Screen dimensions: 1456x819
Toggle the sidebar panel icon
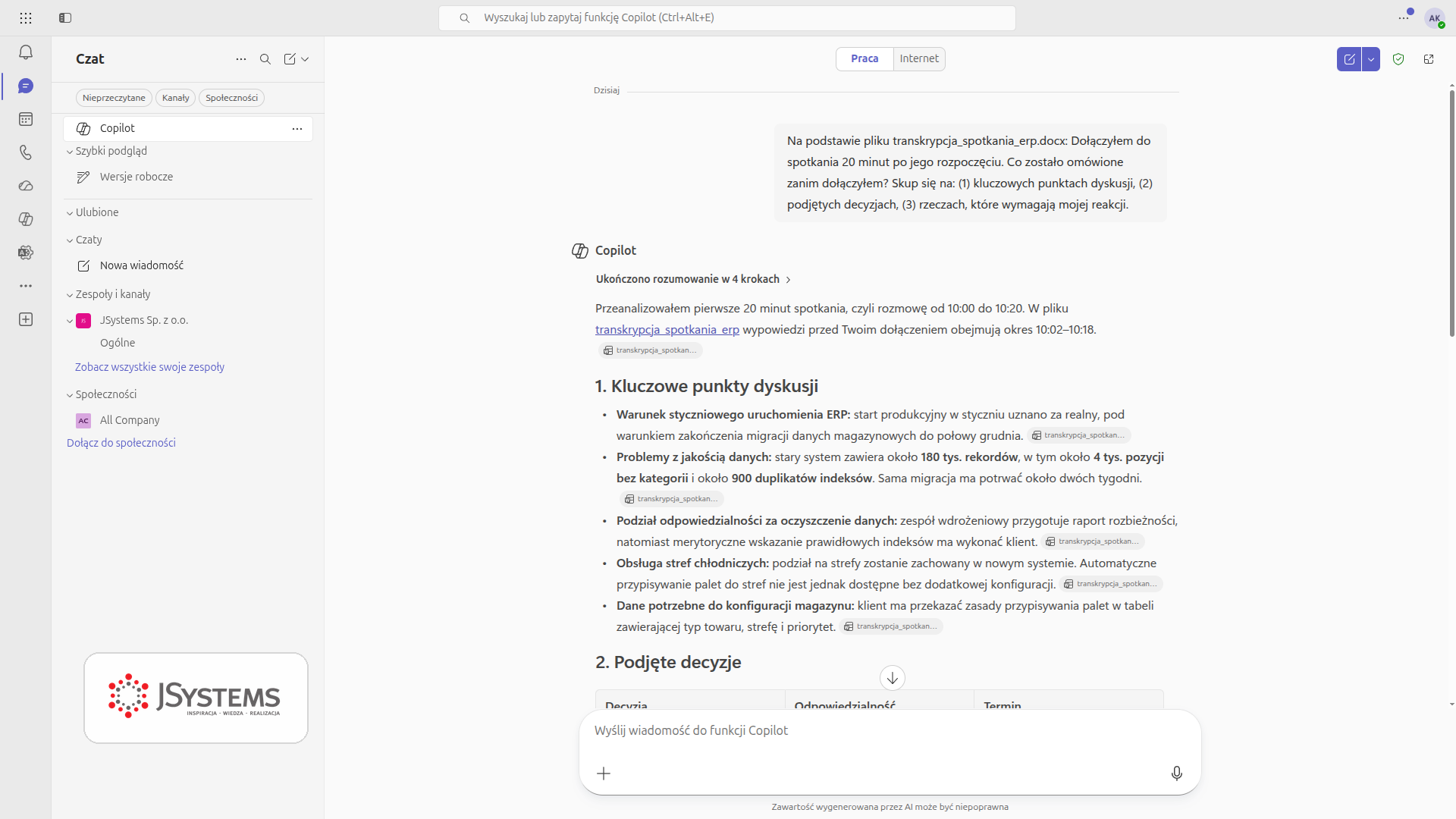65,17
